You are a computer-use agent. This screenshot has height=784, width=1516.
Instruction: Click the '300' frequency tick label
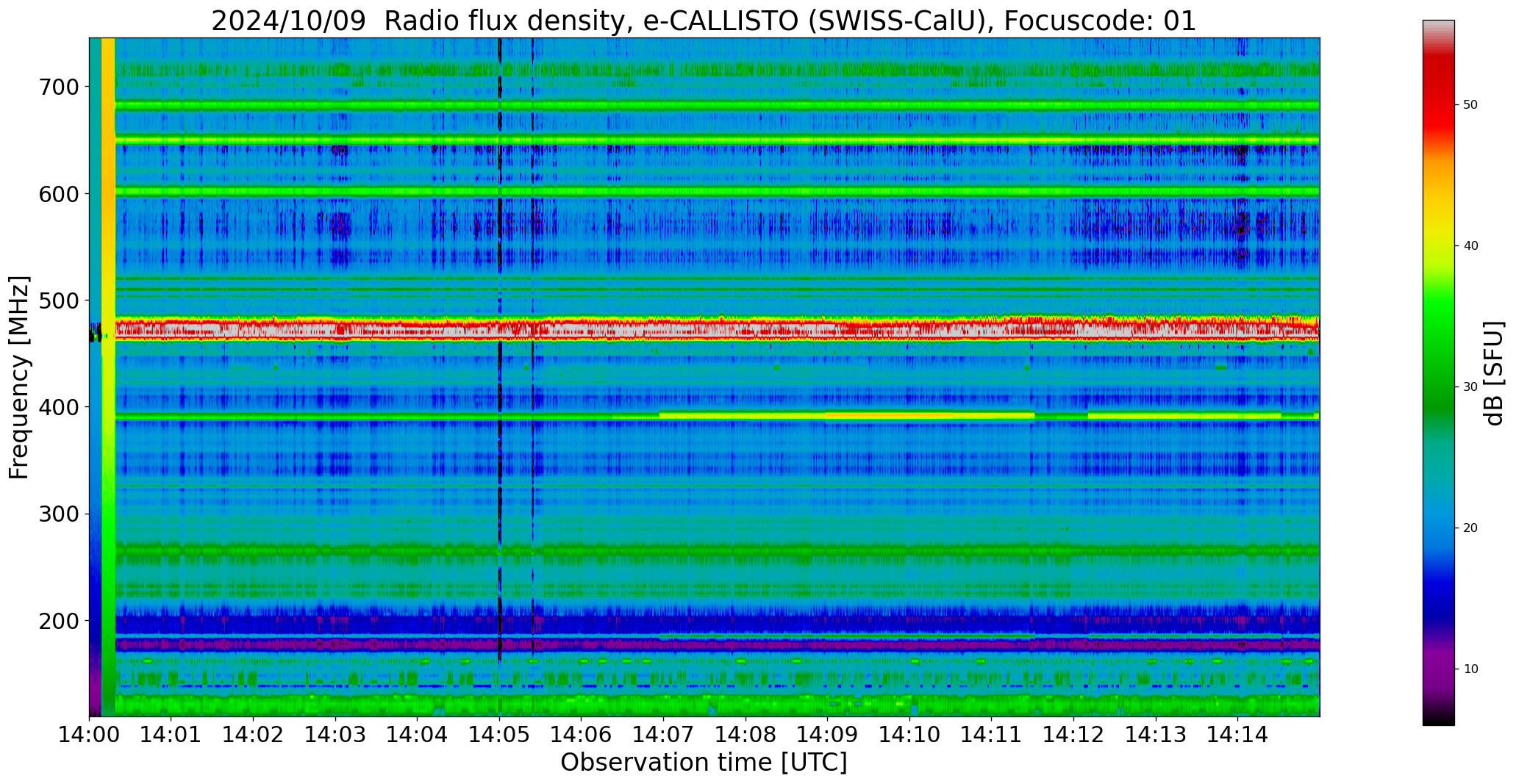pyautogui.click(x=57, y=514)
